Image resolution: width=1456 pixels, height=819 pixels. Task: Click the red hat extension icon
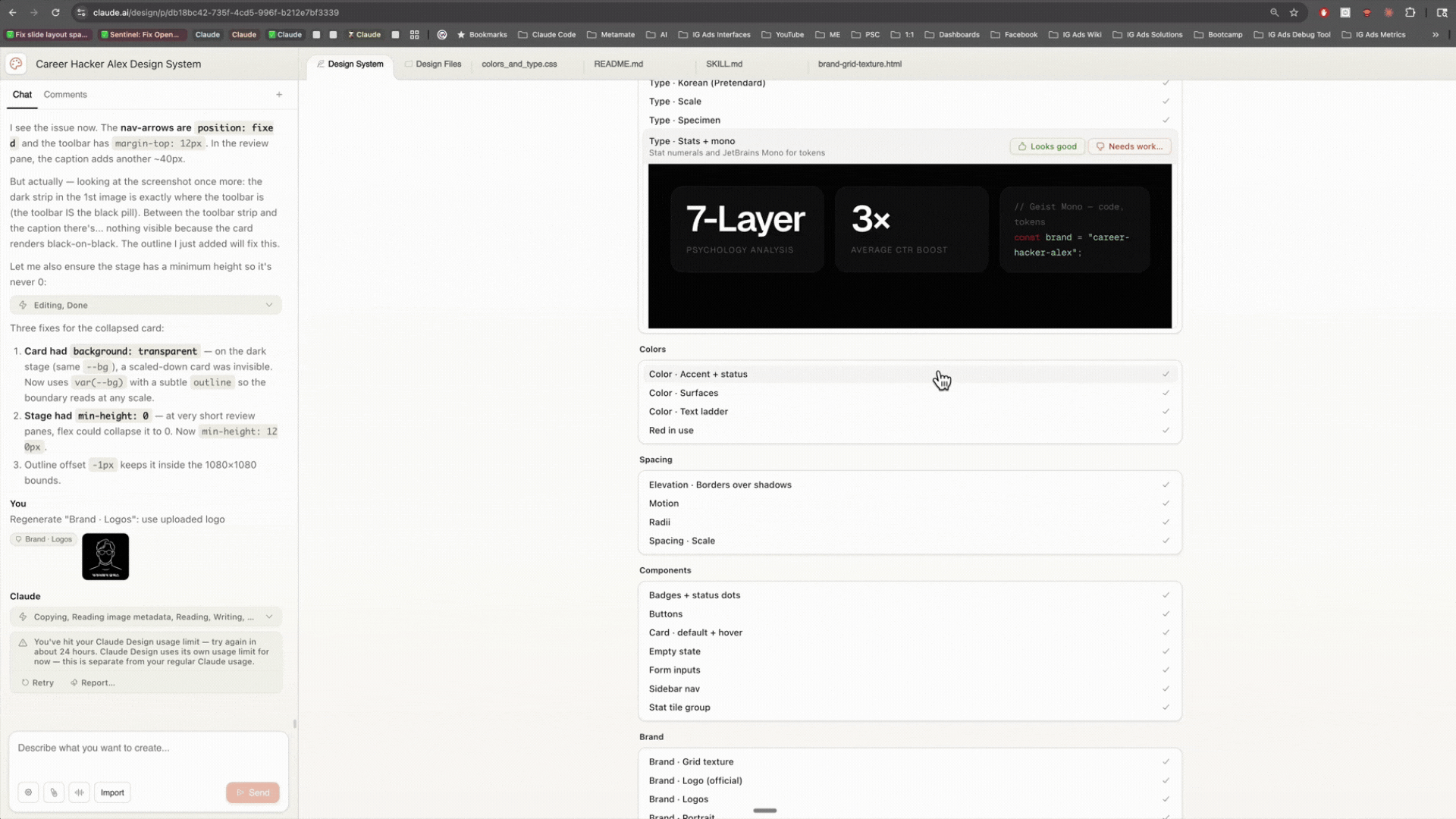[x=1367, y=12]
